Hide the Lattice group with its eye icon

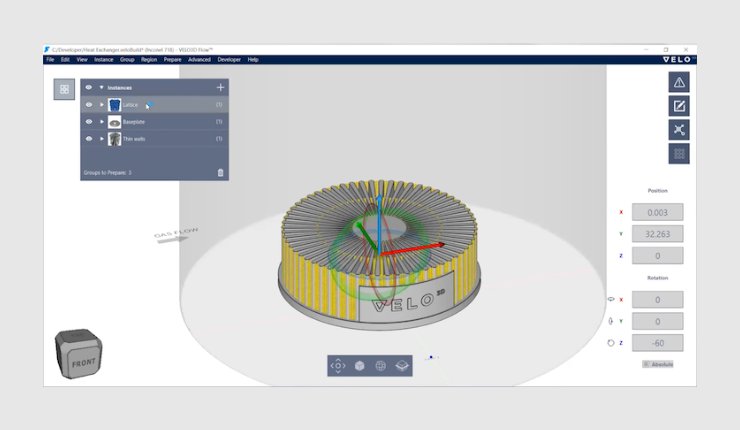tap(89, 105)
